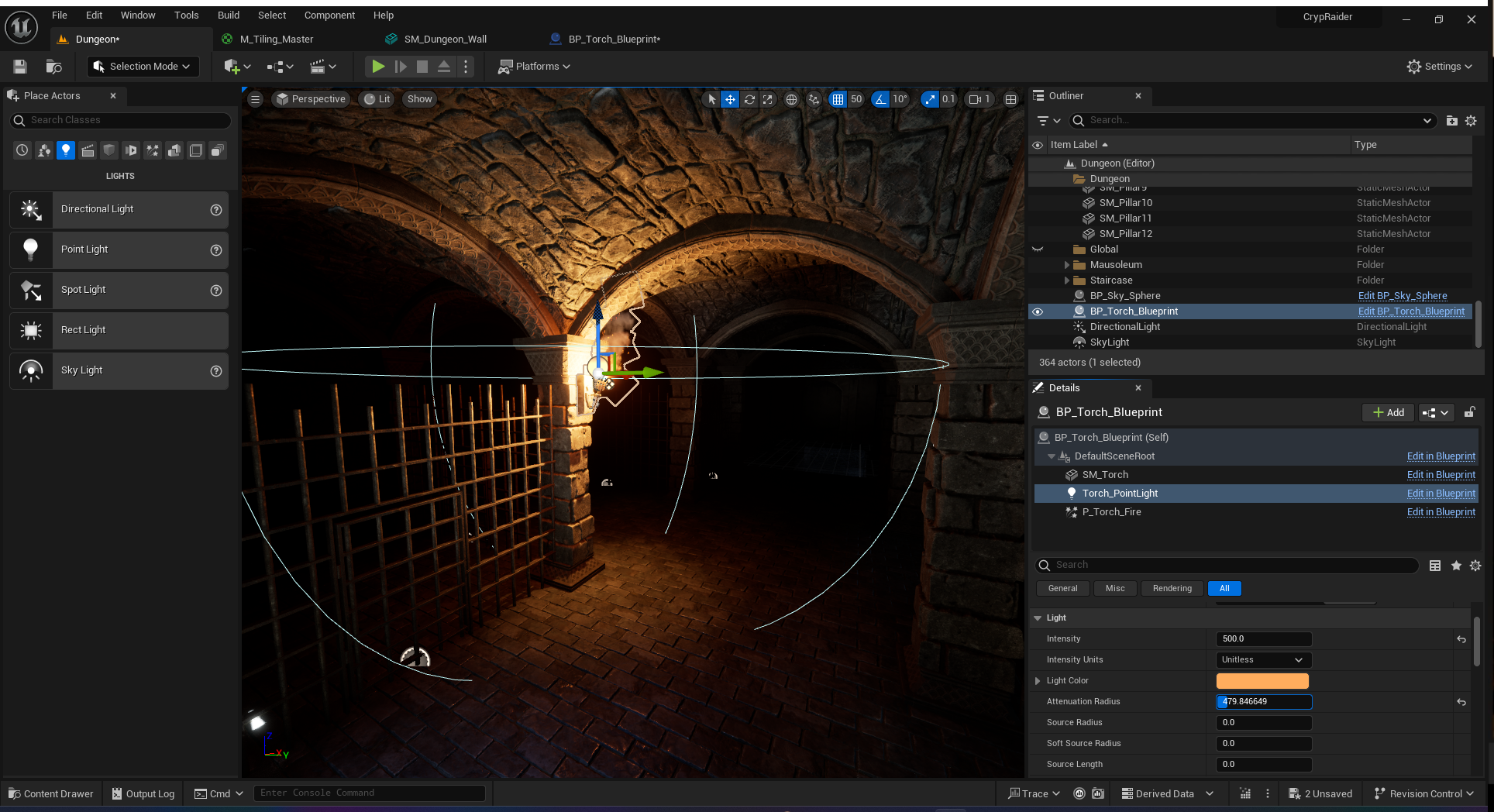The image size is (1494, 812).
Task: Toggle the world/local coordinate globe icon
Action: [791, 99]
